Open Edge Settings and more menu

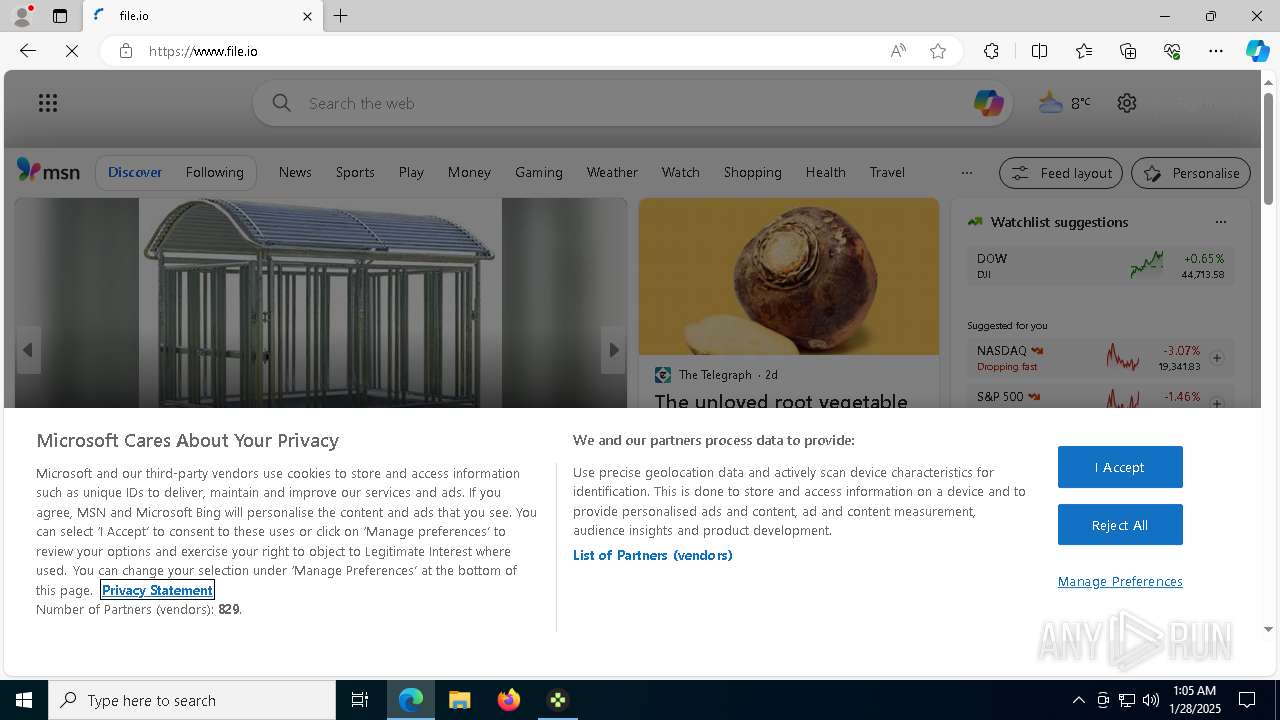(1216, 51)
